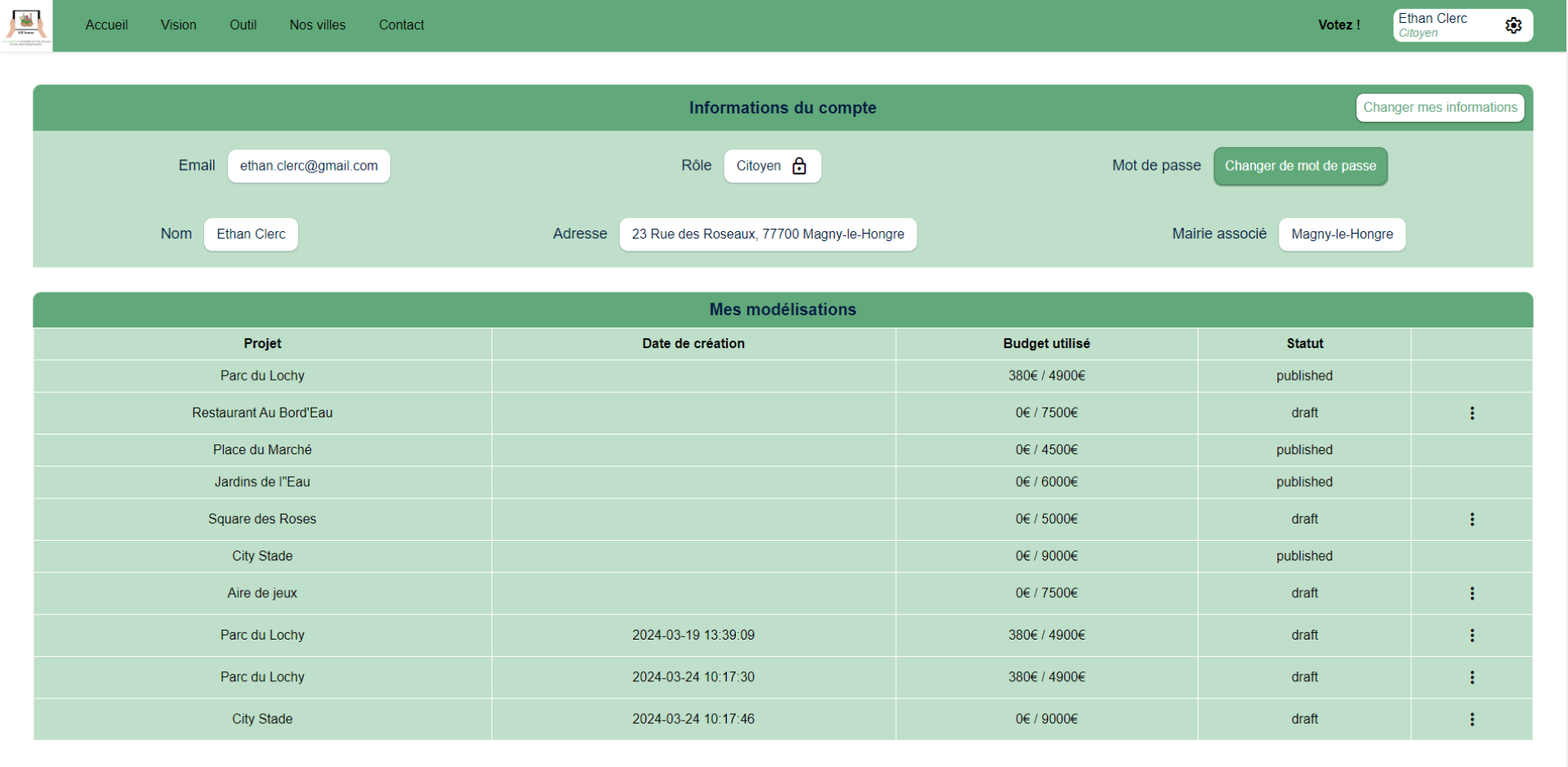The height and width of the screenshot is (767, 1568).
Task: Open options for Parc du Lochy created 2024-03-24
Action: pyautogui.click(x=1472, y=677)
